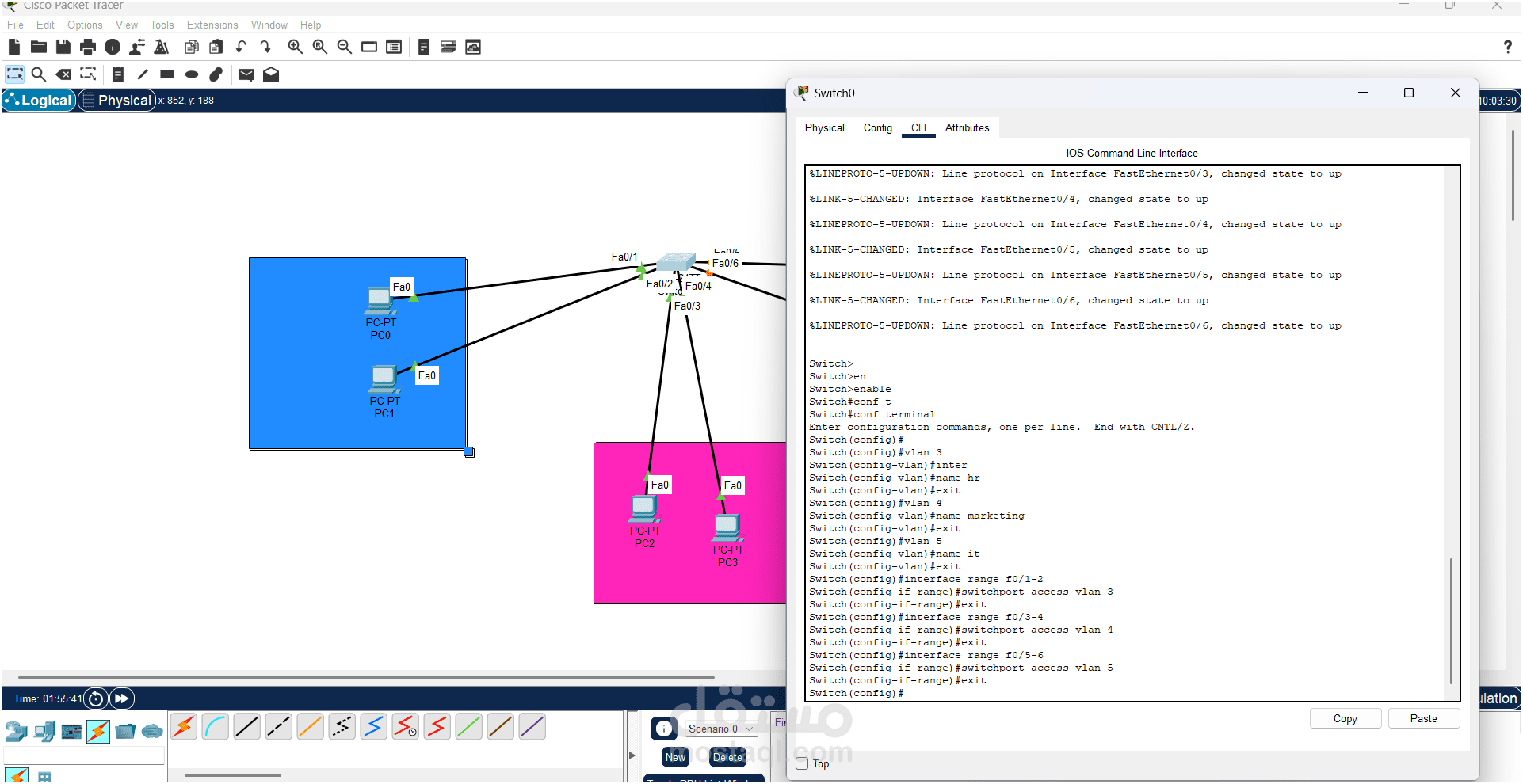Select Multiuser Connection cloud category
The image size is (1523, 784).
click(152, 732)
